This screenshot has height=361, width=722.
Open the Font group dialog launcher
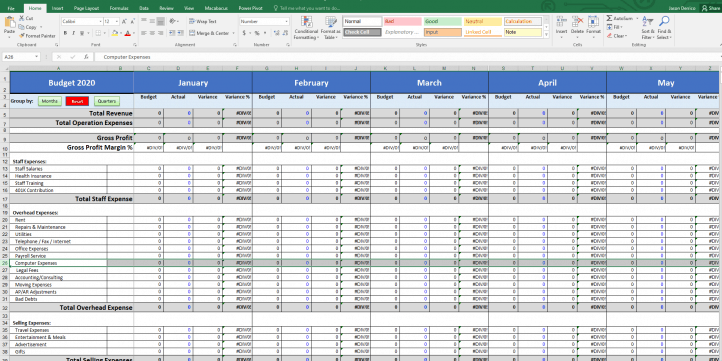(x=135, y=45)
